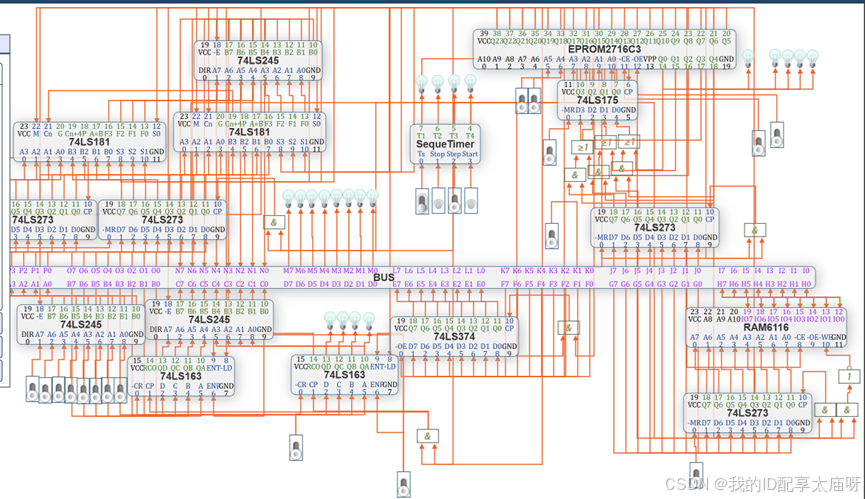This screenshot has height=499, width=865.
Task: Select the left & gate beside the bottom-right 74LS273
Action: coord(825,410)
